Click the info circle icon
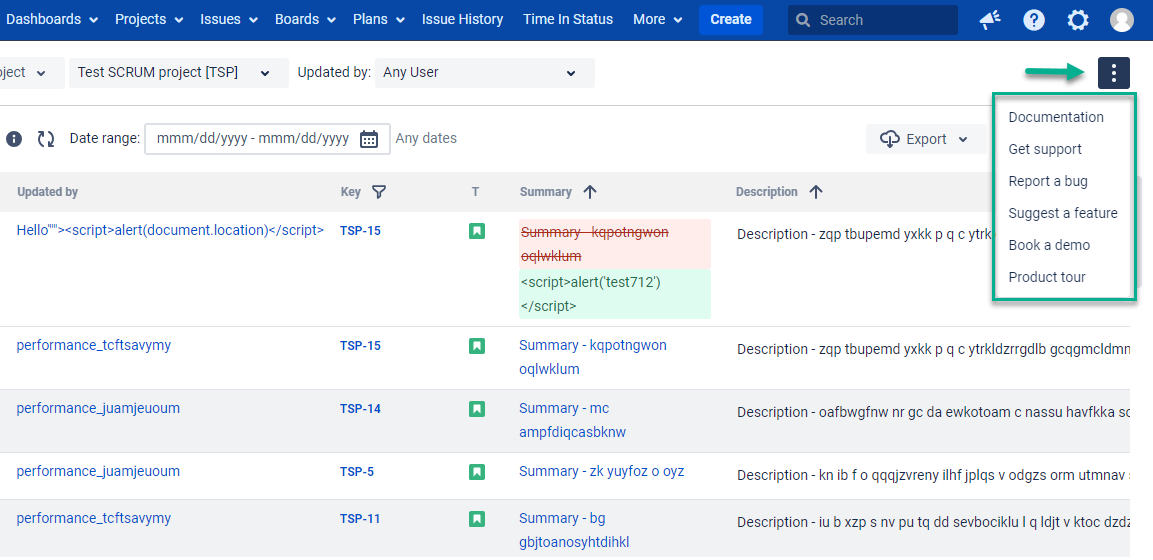This screenshot has height=560, width=1153. [14, 139]
